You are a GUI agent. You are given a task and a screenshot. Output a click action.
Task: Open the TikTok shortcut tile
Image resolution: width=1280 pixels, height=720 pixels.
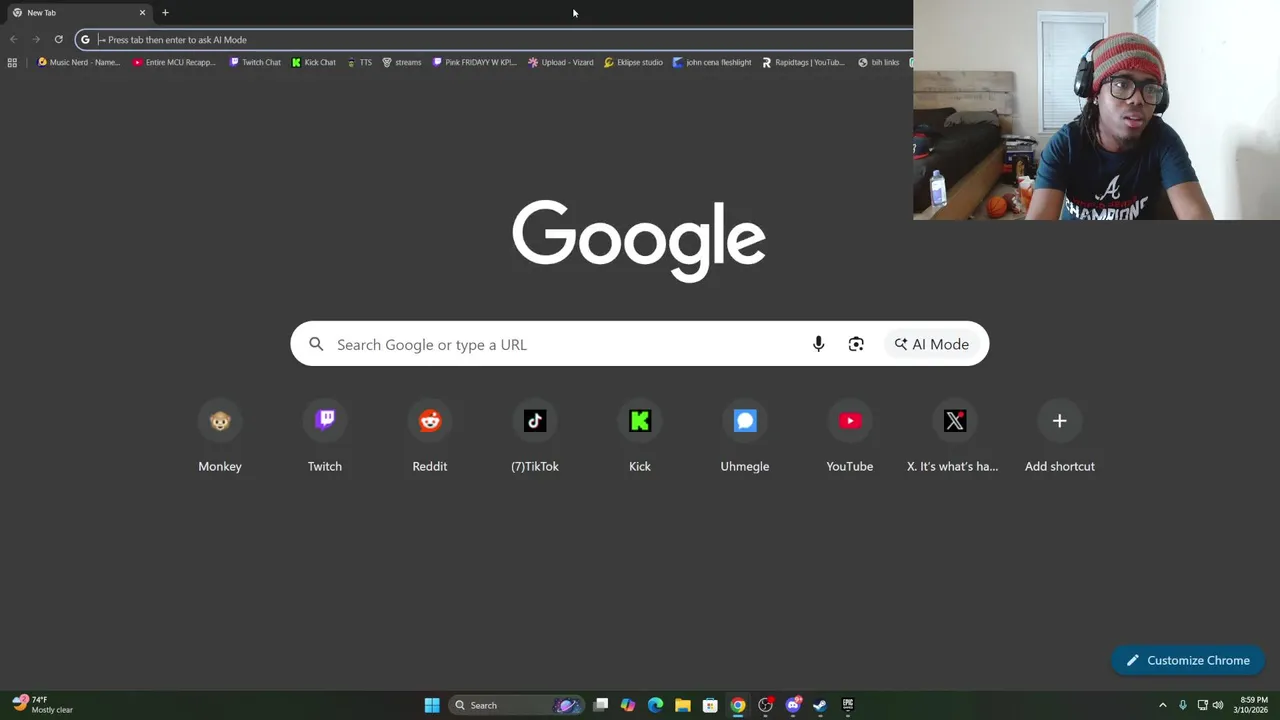tap(535, 438)
